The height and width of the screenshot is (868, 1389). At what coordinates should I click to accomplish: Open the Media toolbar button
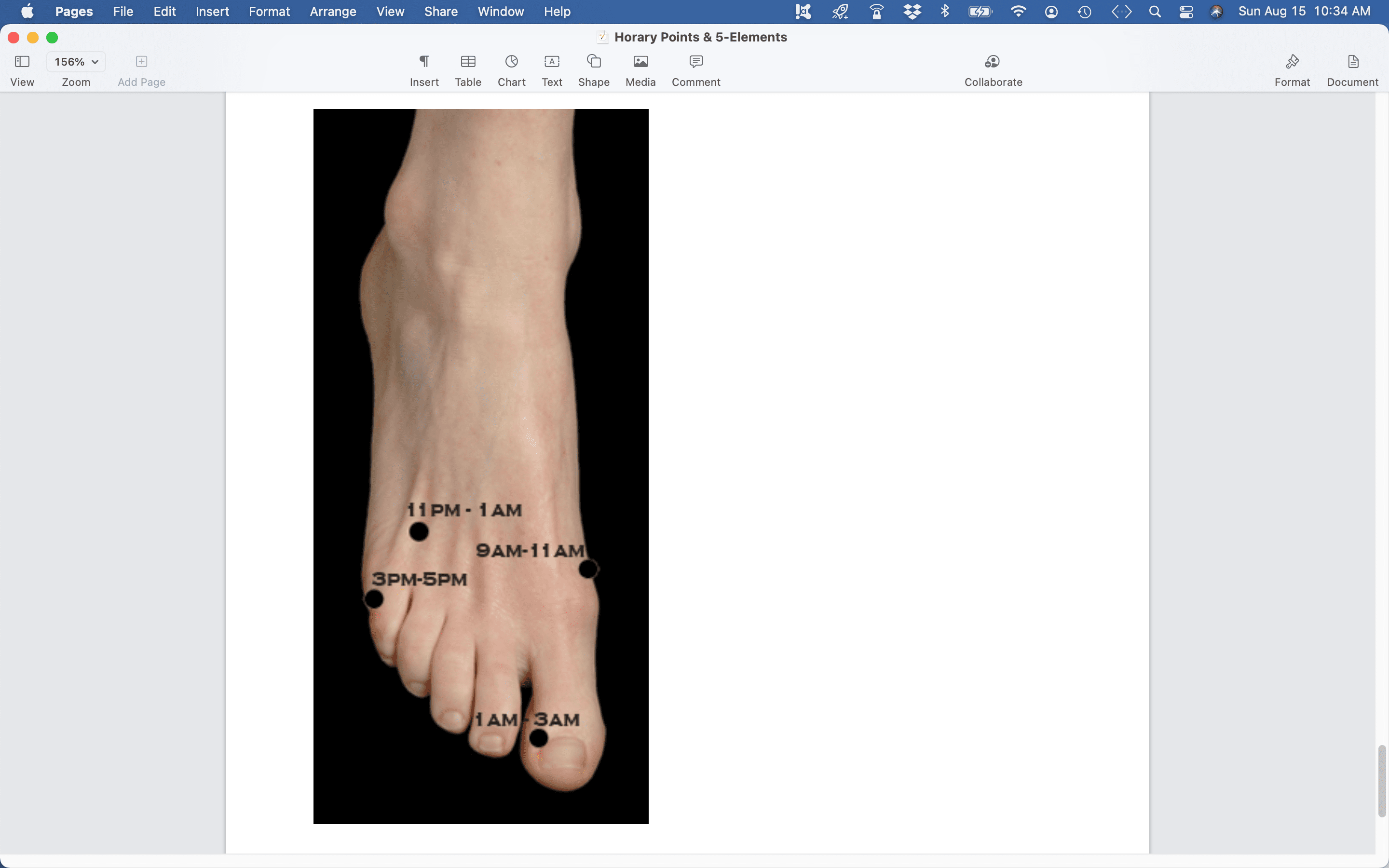coord(640,62)
